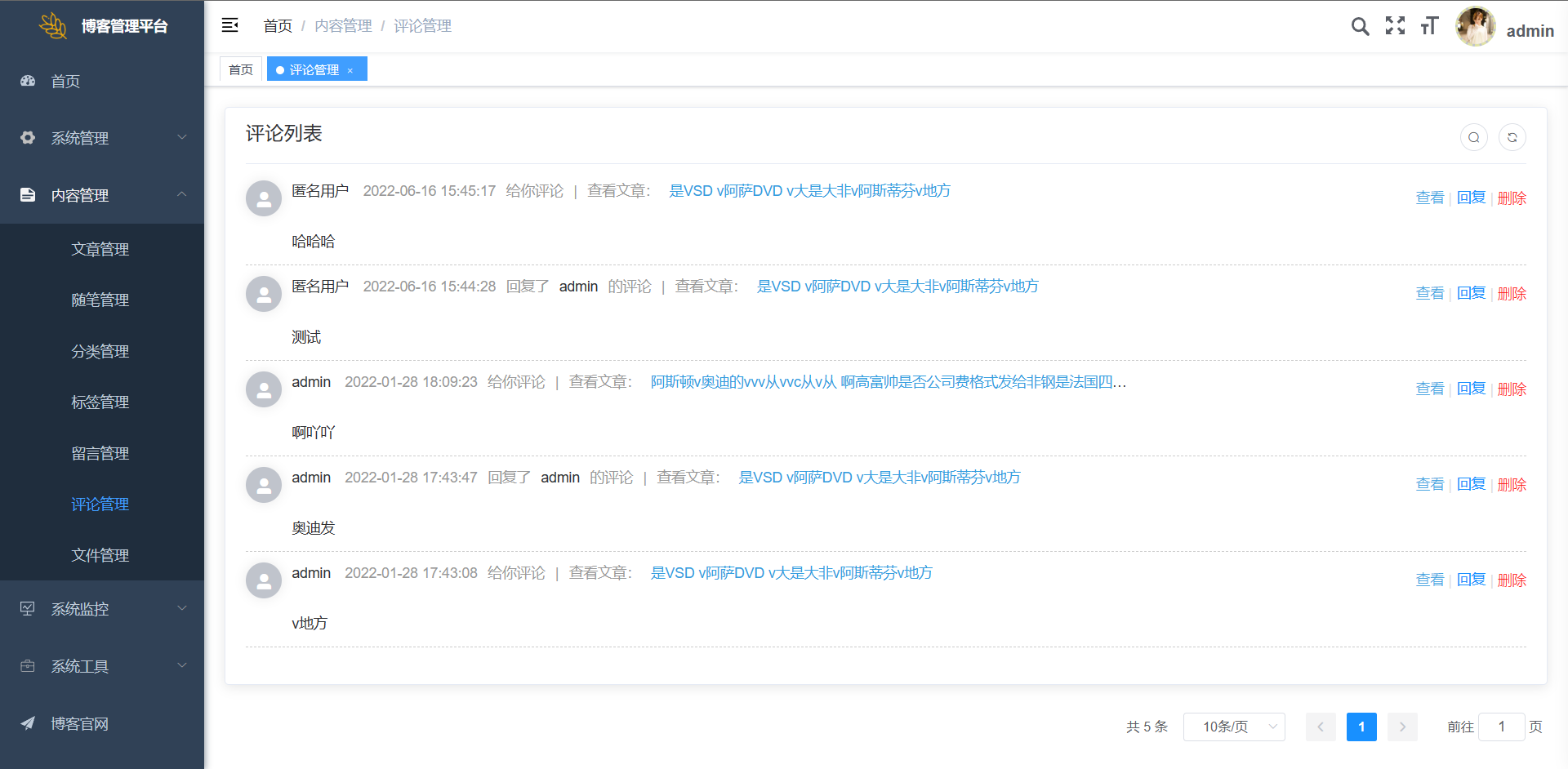Delete the 哈哈哈 comment
Screen dimensions: 1568x769
[1512, 198]
